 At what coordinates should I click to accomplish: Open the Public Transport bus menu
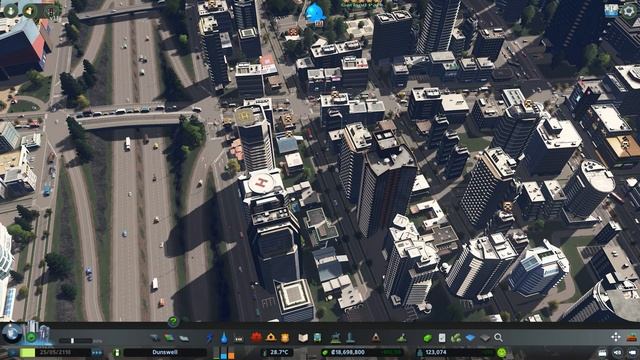pos(317,338)
